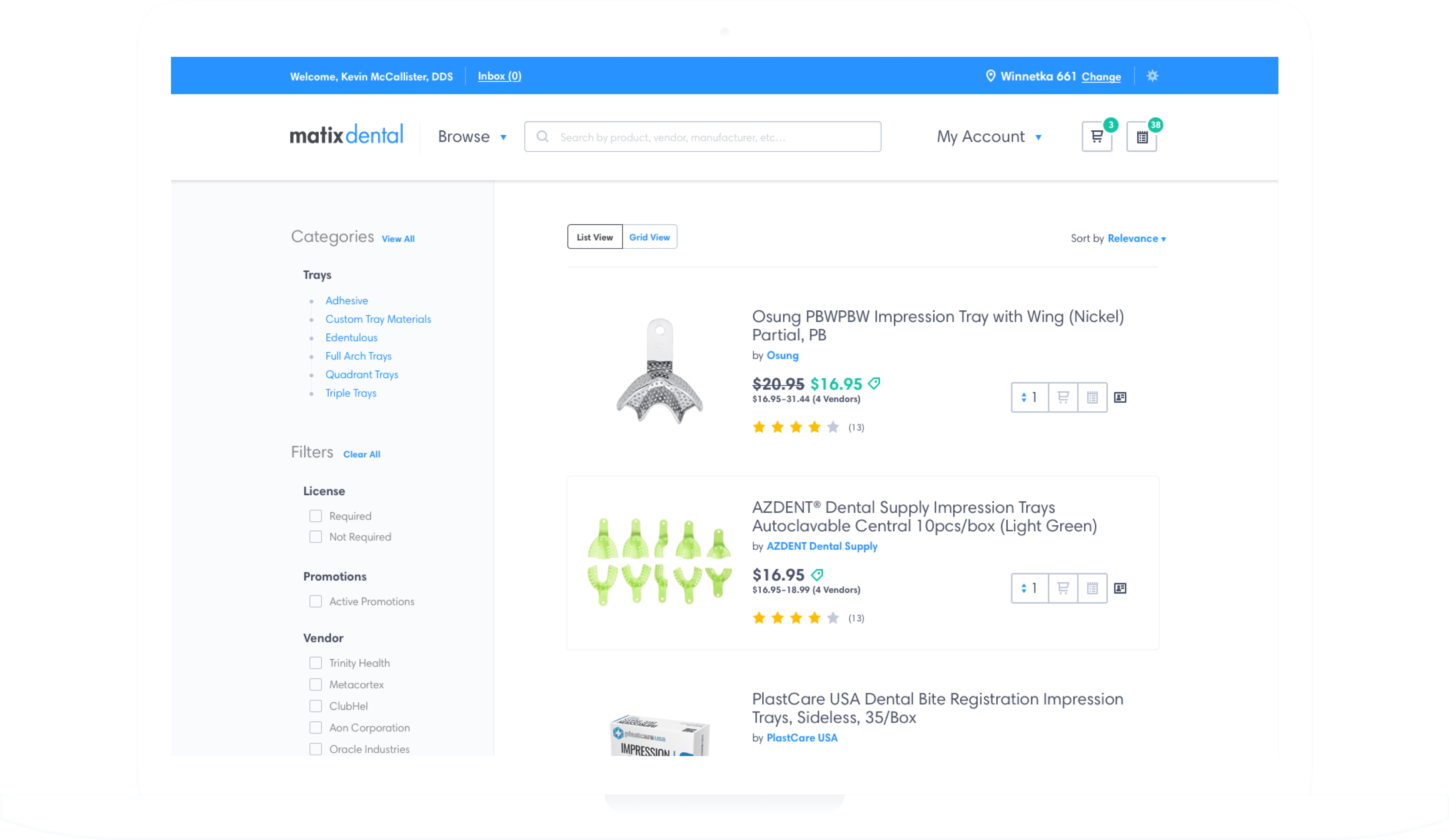Screen dimensions: 1449x840
Task: Open the order list icon with badge 38
Action: [x=1142, y=137]
